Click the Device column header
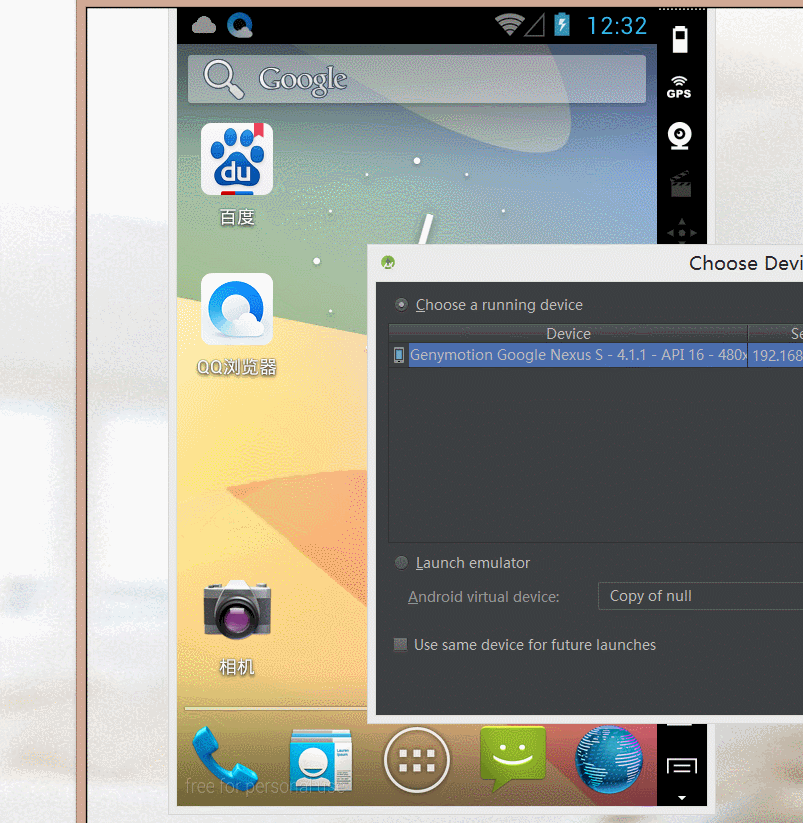The width and height of the screenshot is (803, 823). (x=568, y=333)
